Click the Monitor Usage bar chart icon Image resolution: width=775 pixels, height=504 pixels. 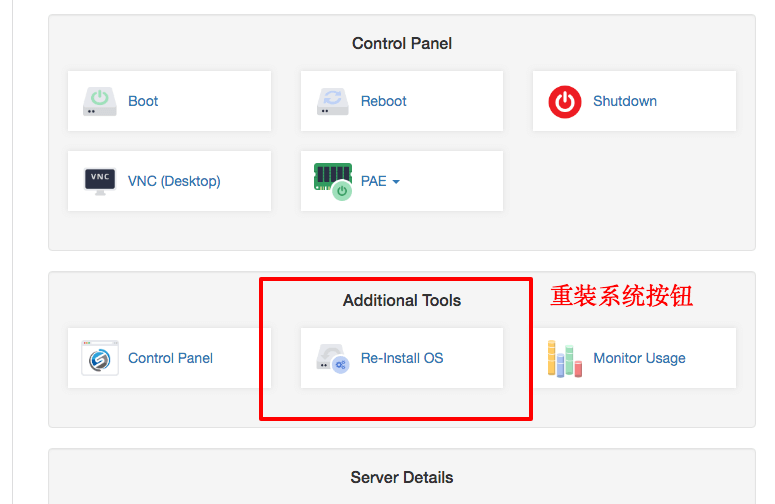pos(565,359)
